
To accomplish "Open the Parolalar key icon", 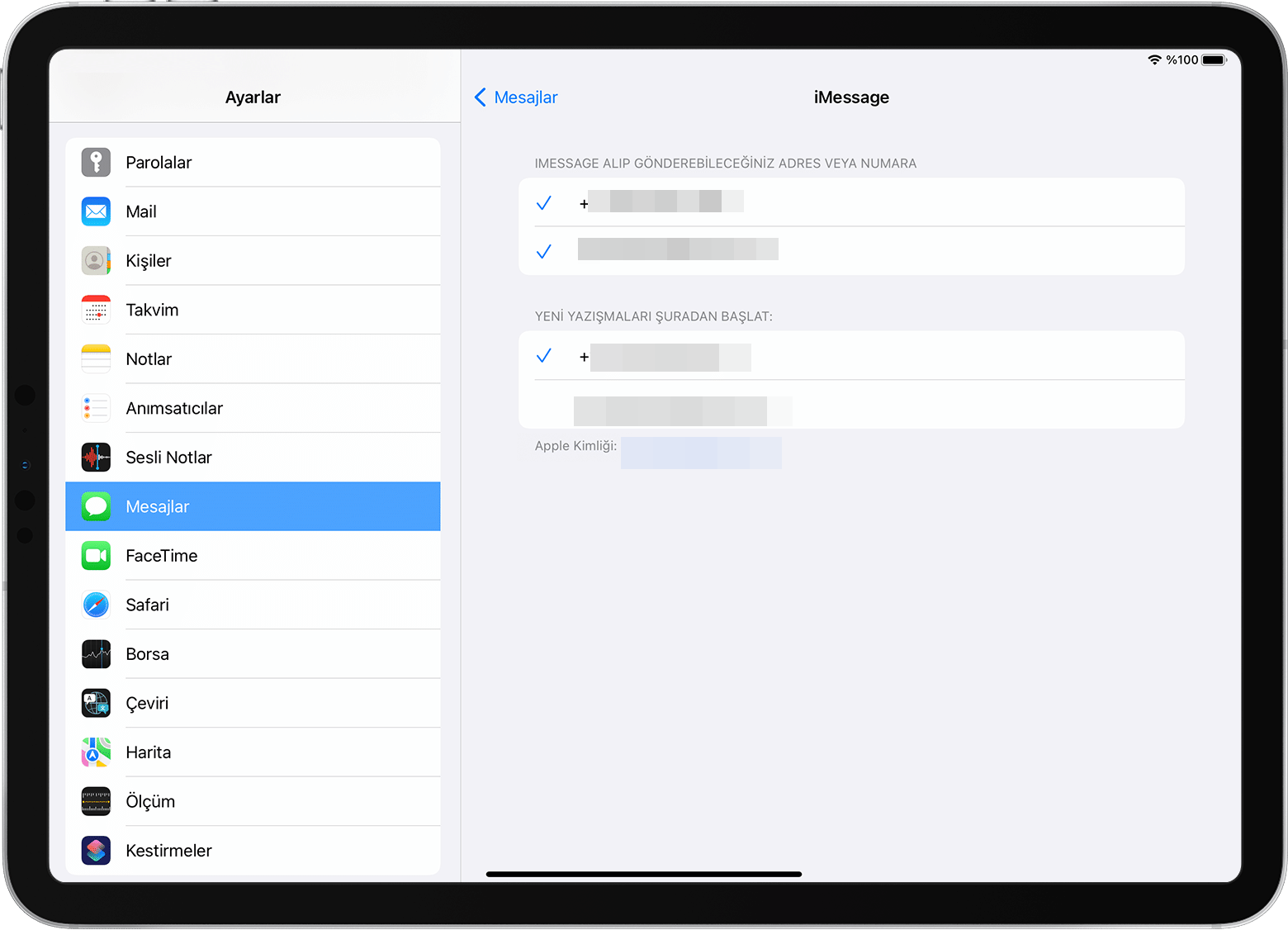I will point(96,162).
